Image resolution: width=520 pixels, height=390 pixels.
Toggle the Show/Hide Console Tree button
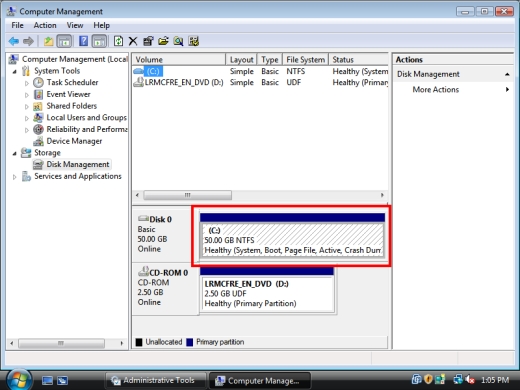[x=64, y=41]
